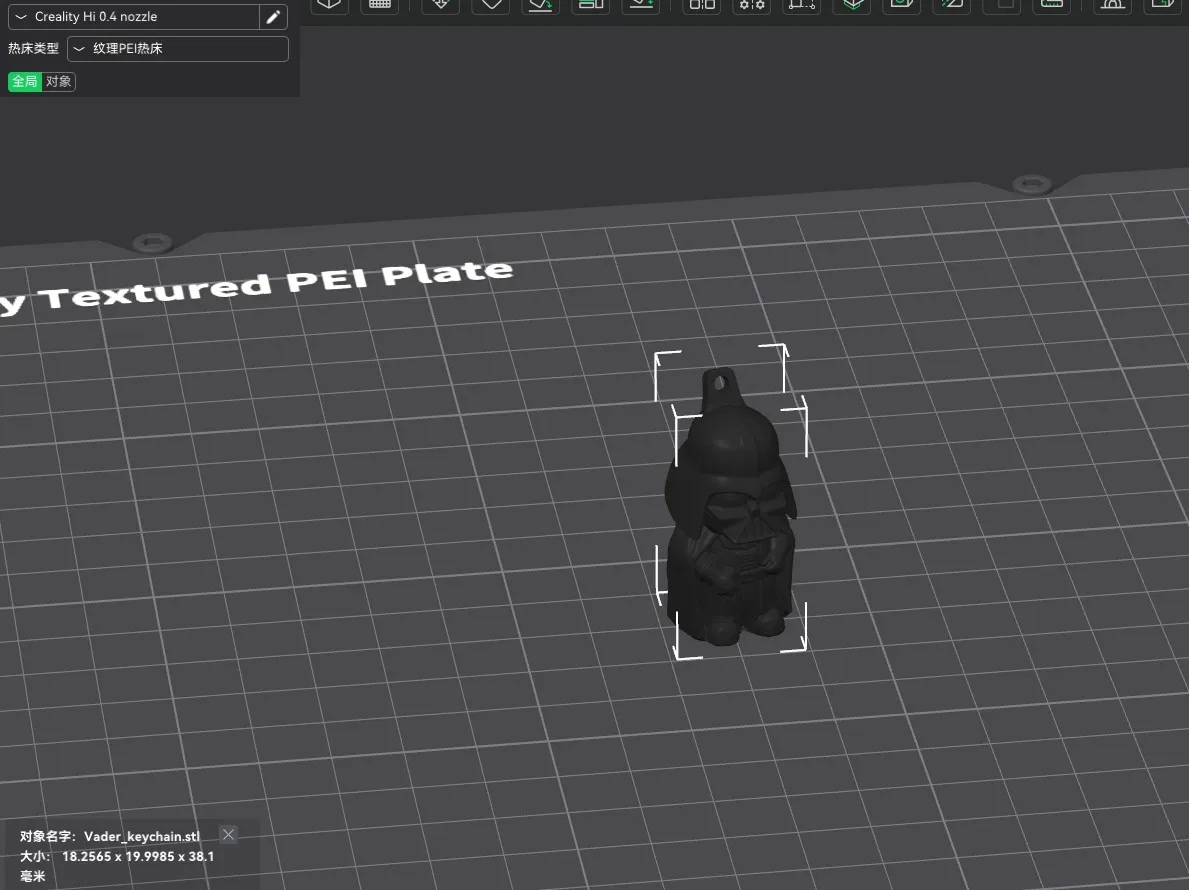
Task: Switch to the 对象 (object) mode
Action: (58, 81)
